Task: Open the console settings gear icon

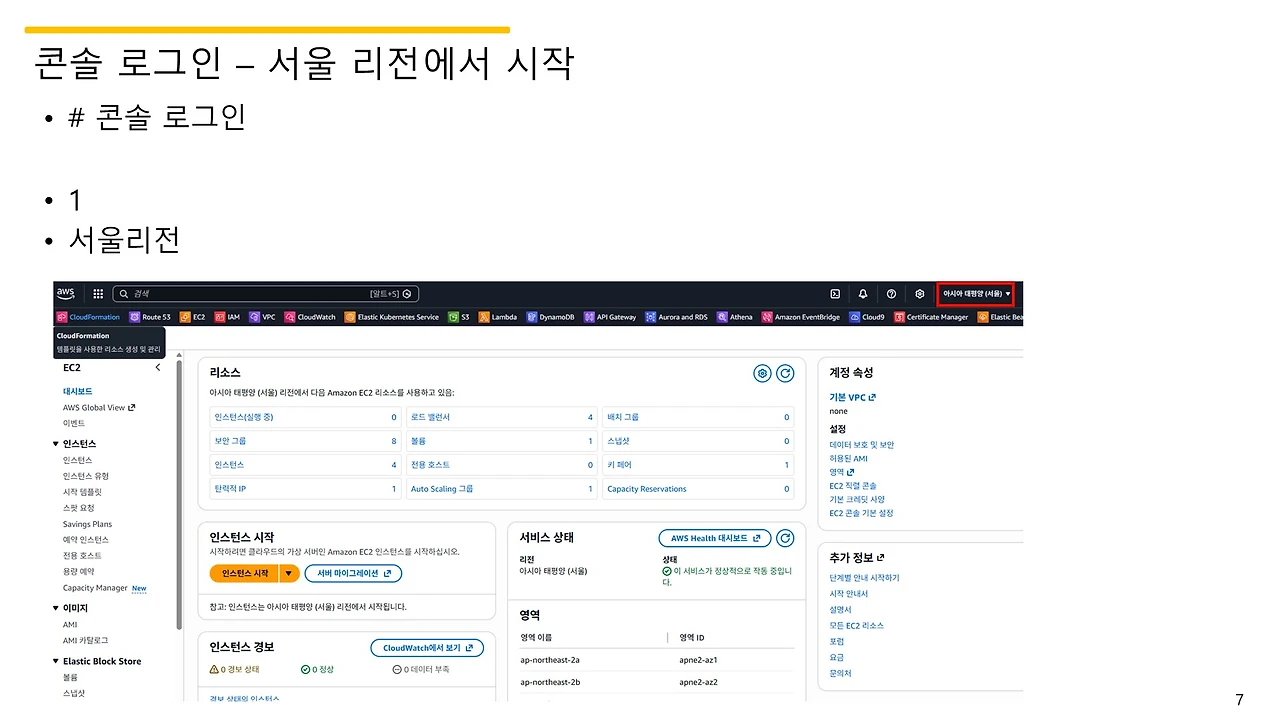Action: (919, 293)
